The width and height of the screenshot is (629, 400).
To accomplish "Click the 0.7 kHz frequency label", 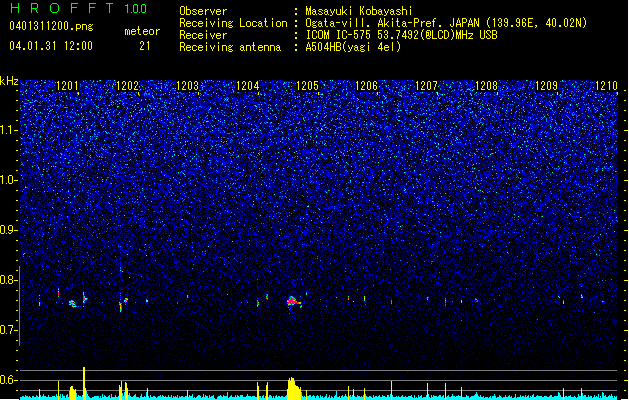I will tap(9, 330).
